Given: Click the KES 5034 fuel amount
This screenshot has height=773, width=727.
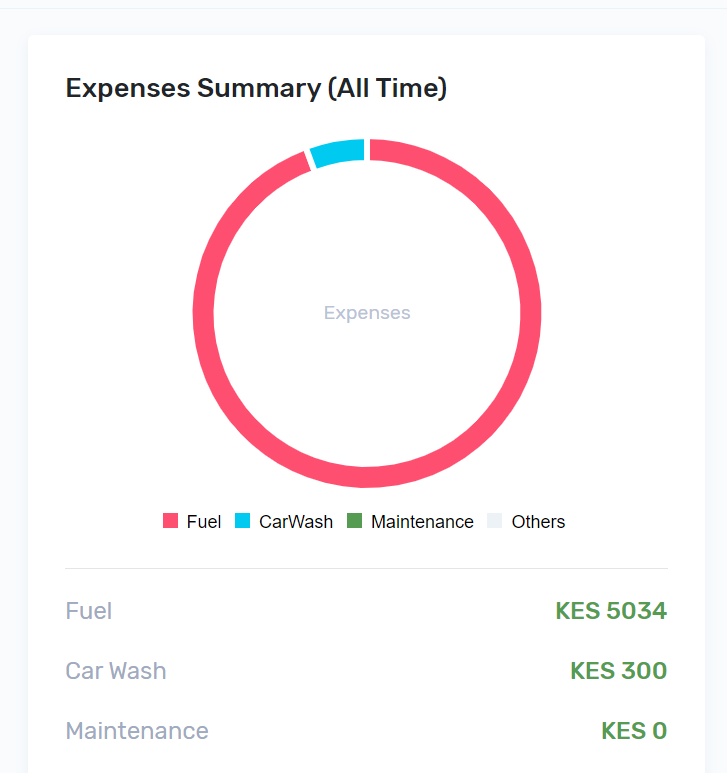Looking at the screenshot, I should pos(610,610).
